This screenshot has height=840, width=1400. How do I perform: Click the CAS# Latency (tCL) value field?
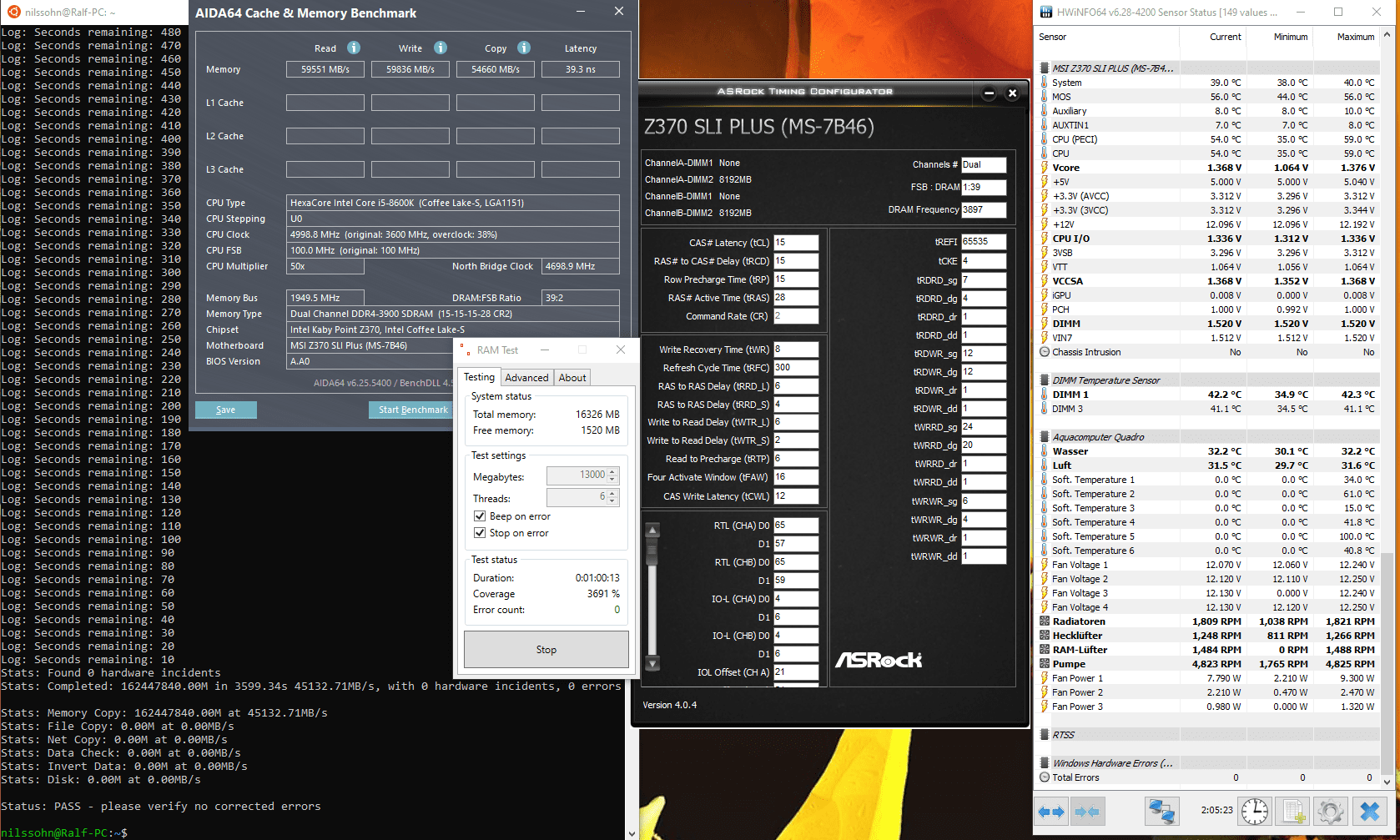(x=796, y=243)
